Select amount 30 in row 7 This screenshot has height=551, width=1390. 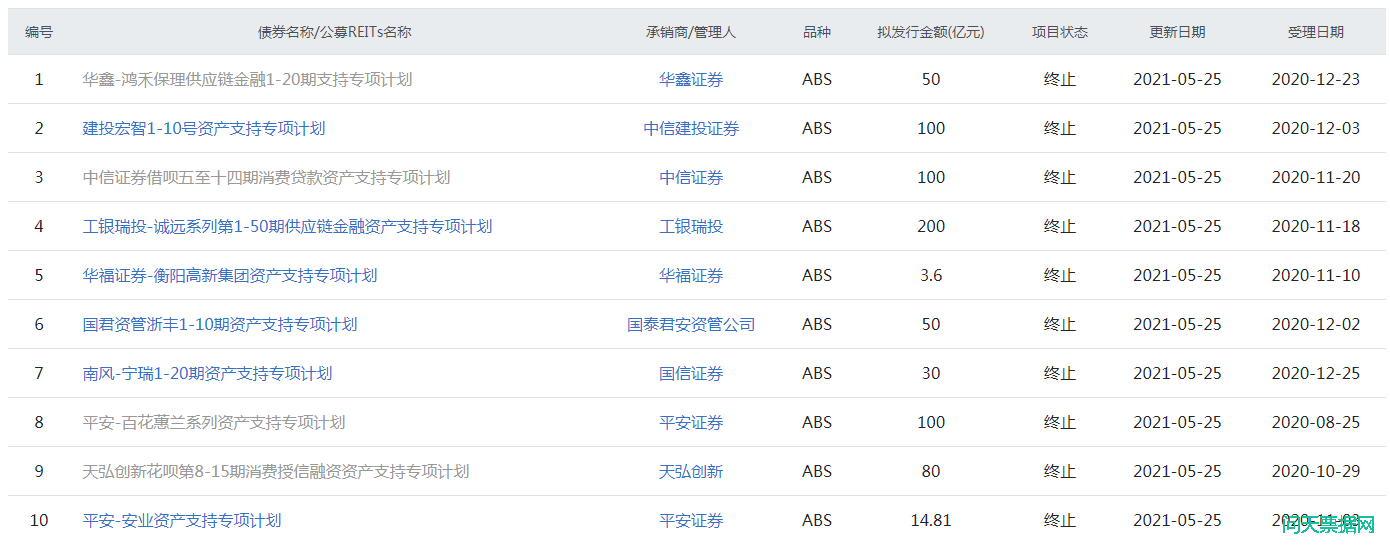[931, 373]
